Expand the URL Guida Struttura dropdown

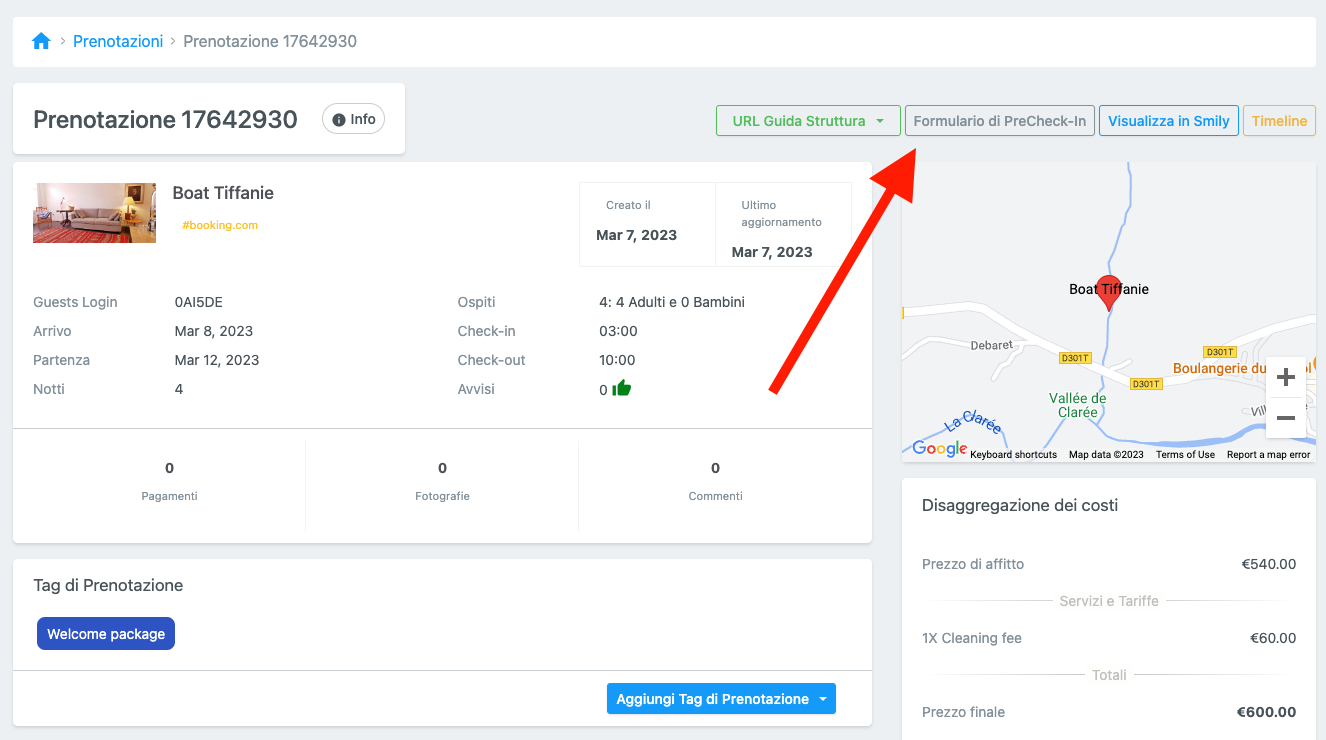[x=808, y=121]
